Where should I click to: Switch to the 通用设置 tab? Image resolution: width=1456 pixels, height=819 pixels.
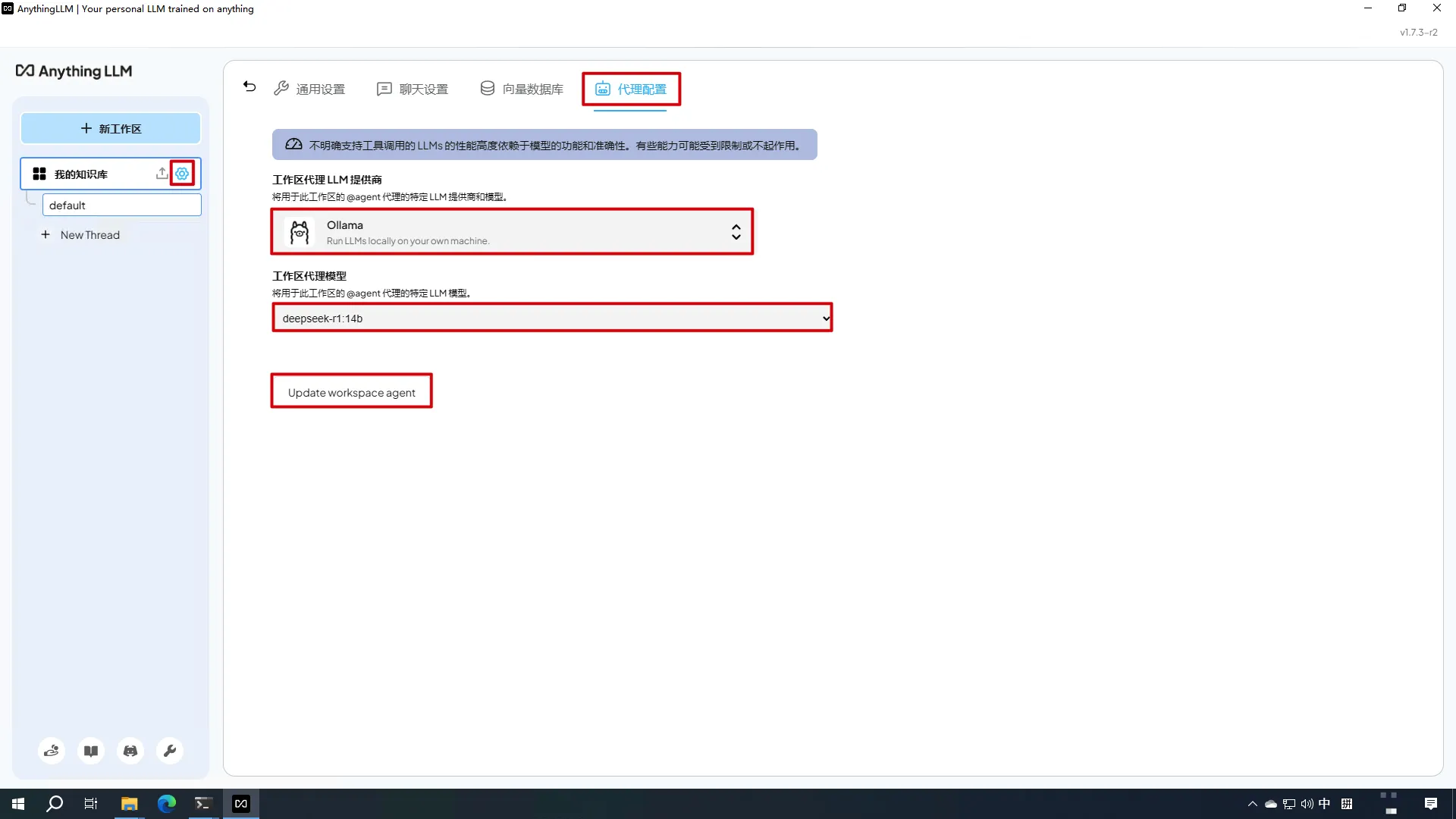tap(309, 89)
